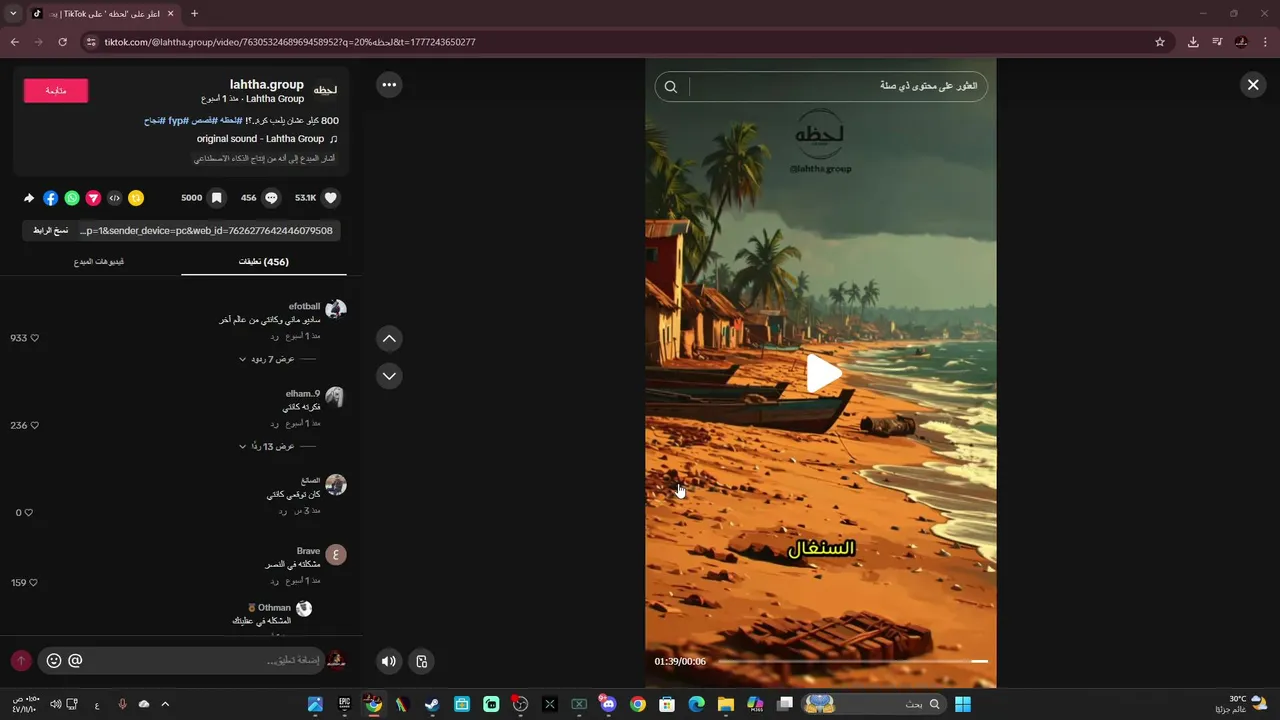The height and width of the screenshot is (720, 1280).
Task: Open the taskbar weather widget
Action: pos(1241,704)
